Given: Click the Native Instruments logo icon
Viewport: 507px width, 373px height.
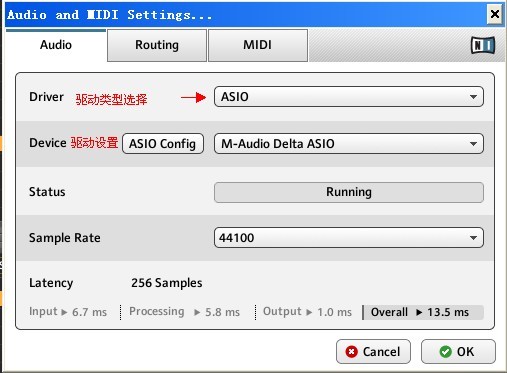Looking at the screenshot, I should (483, 45).
